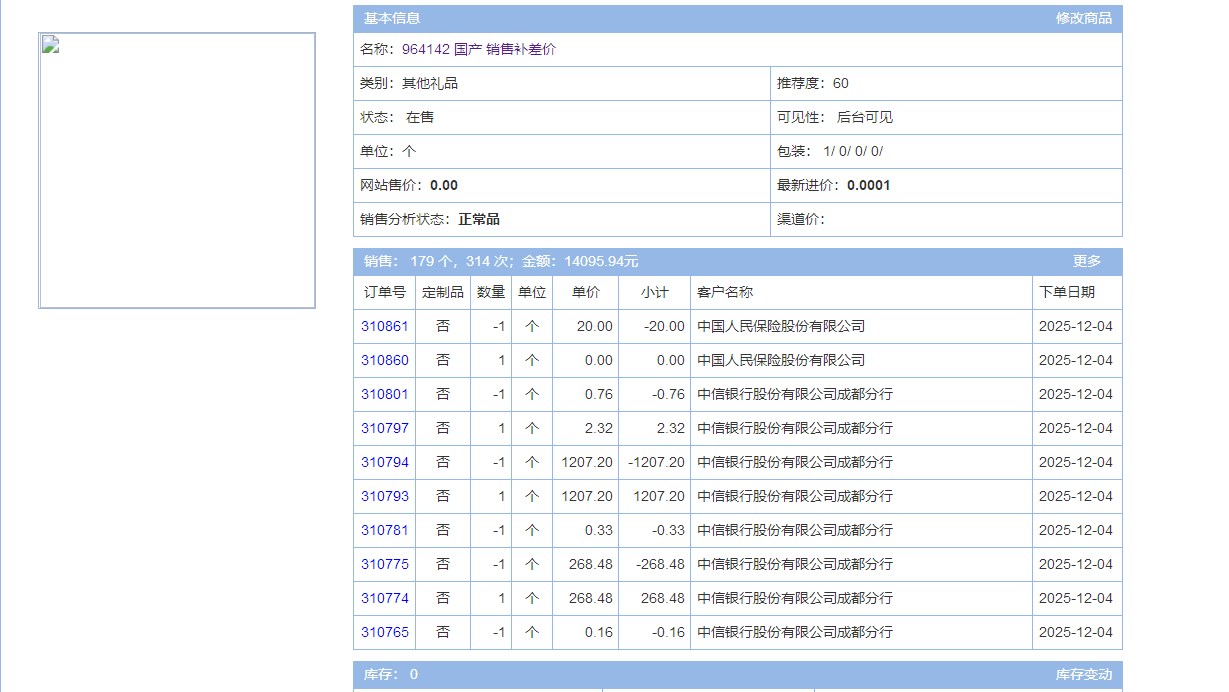Image resolution: width=1229 pixels, height=692 pixels.
Task: Open order number 310794
Action: tap(384, 462)
